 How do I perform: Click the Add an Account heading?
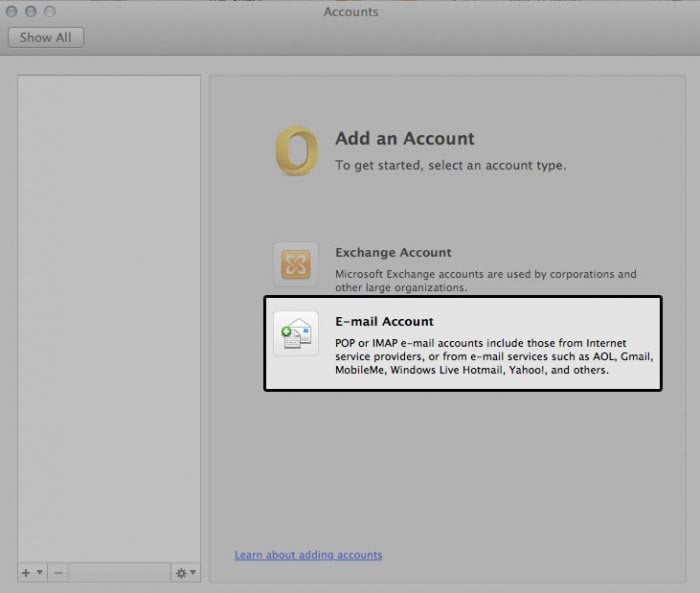(x=404, y=139)
